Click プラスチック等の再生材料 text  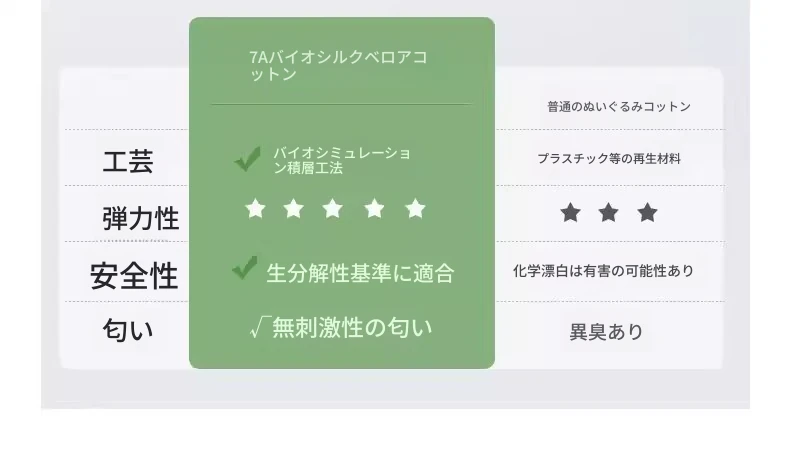pos(609,159)
